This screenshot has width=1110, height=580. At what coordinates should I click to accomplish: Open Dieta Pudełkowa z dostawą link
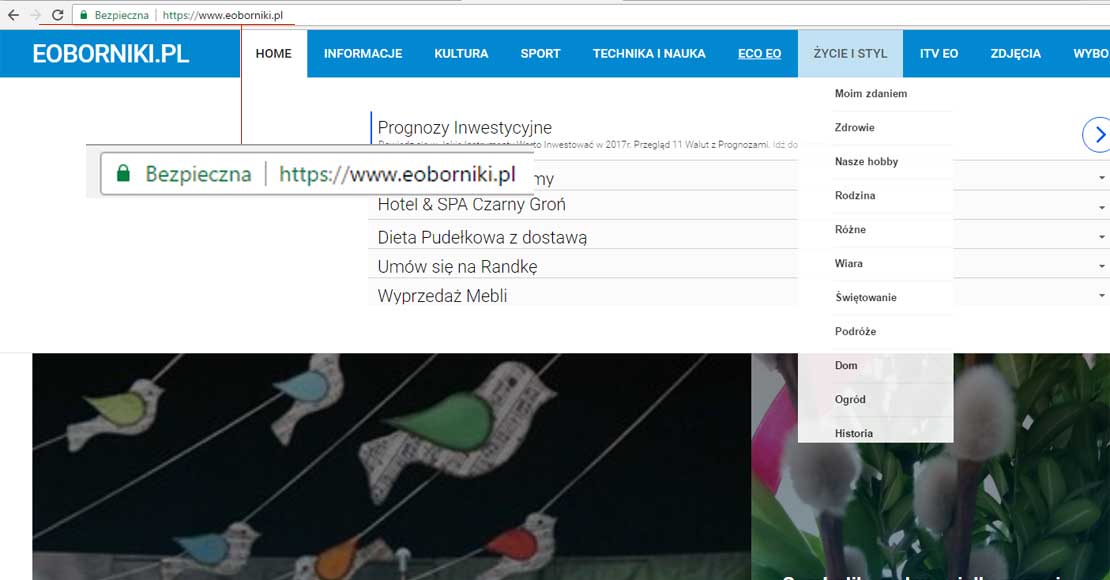click(x=482, y=237)
